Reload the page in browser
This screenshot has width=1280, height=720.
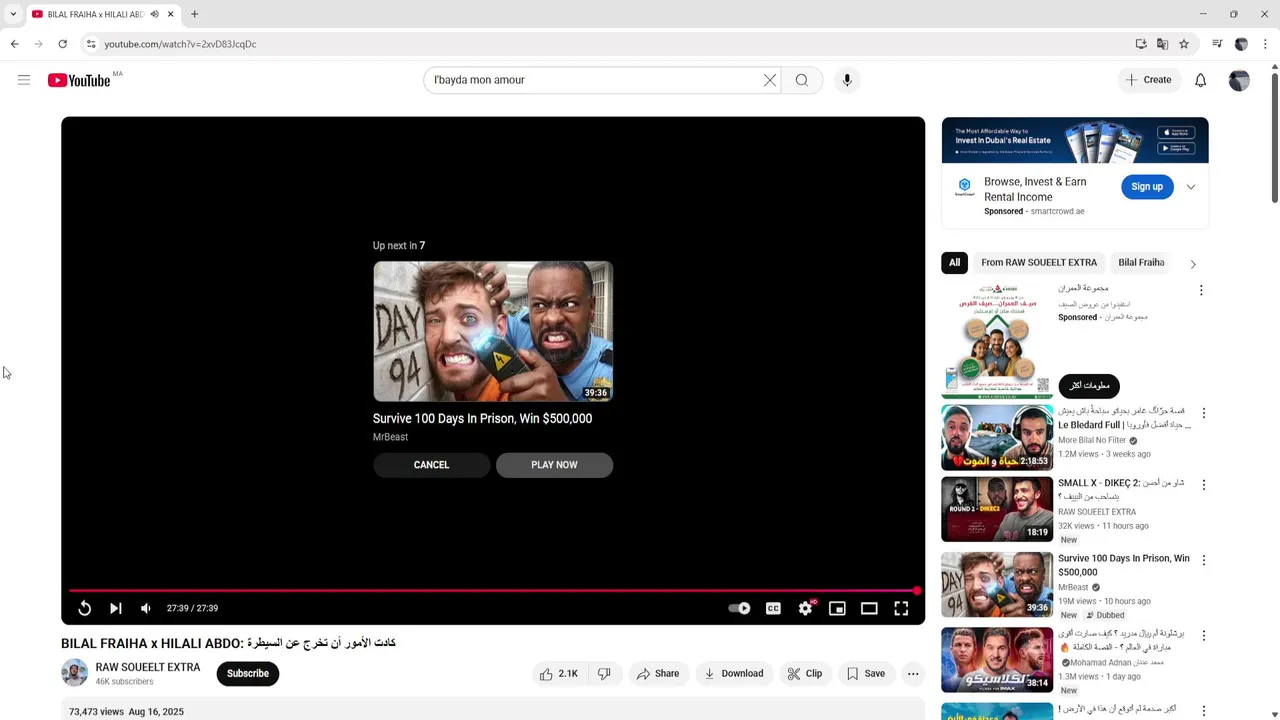click(62, 44)
